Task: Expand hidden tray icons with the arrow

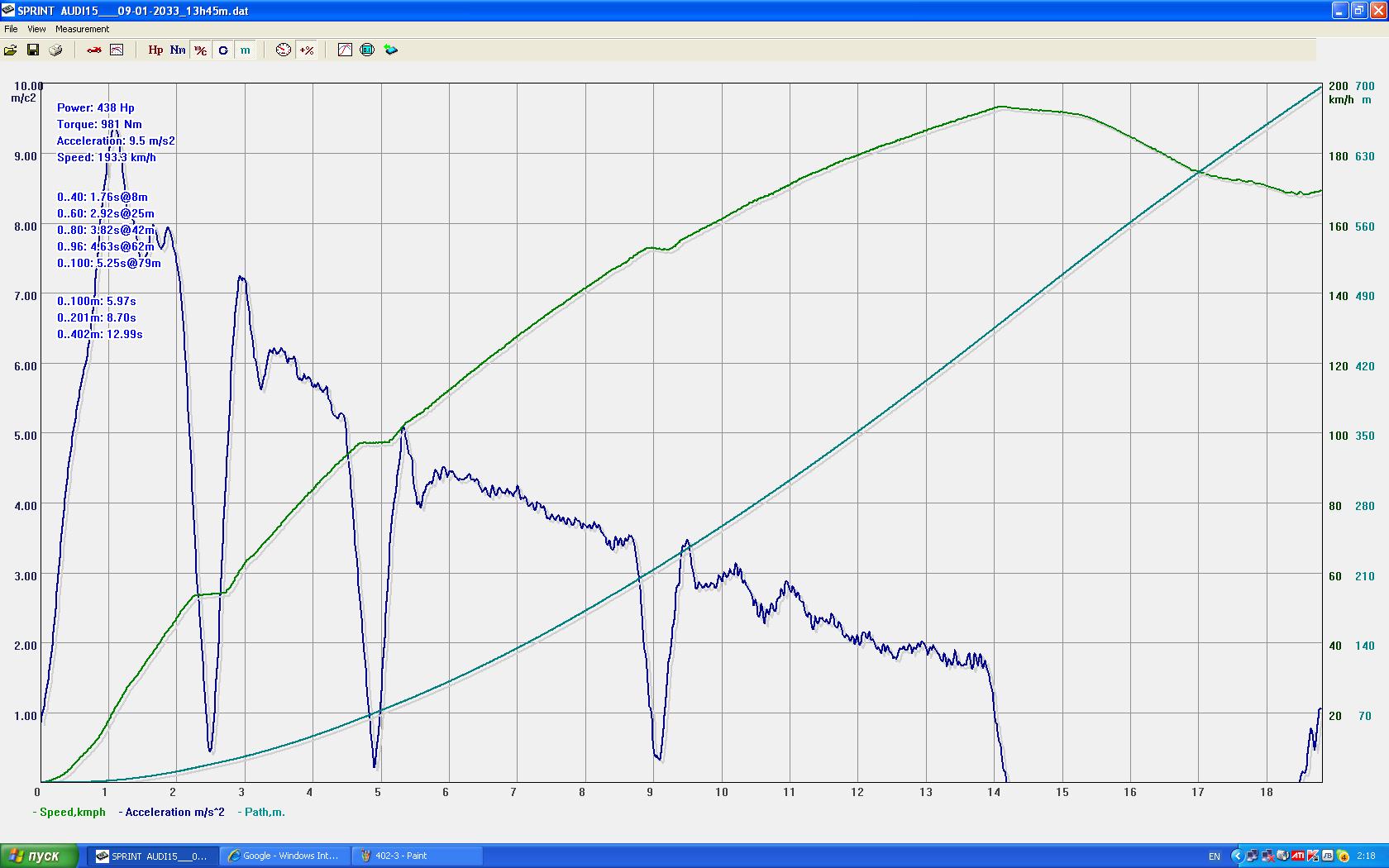Action: coord(1237,856)
